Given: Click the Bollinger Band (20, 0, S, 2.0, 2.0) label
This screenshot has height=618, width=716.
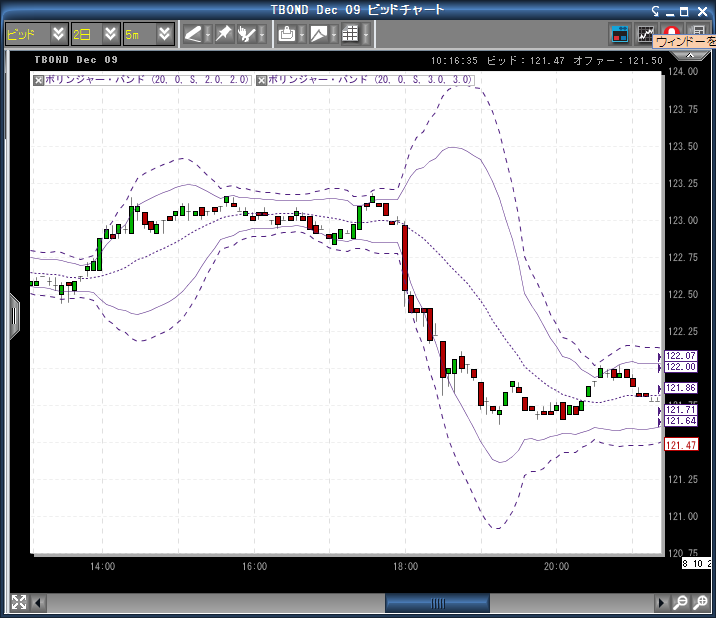Looking at the screenshot, I should point(147,79).
